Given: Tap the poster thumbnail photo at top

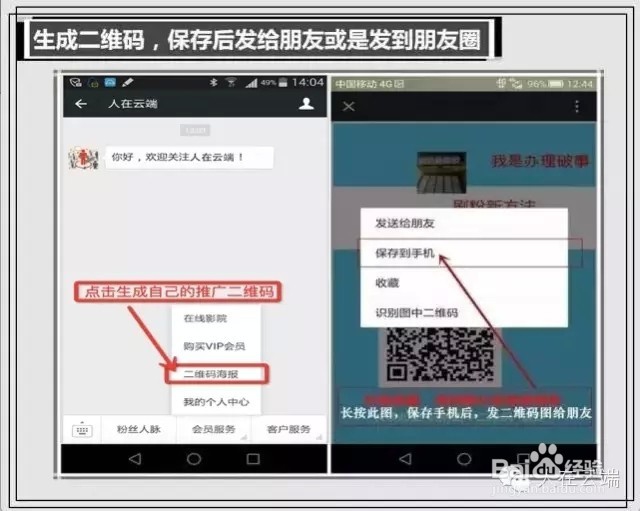Looking at the screenshot, I should pos(441,172).
